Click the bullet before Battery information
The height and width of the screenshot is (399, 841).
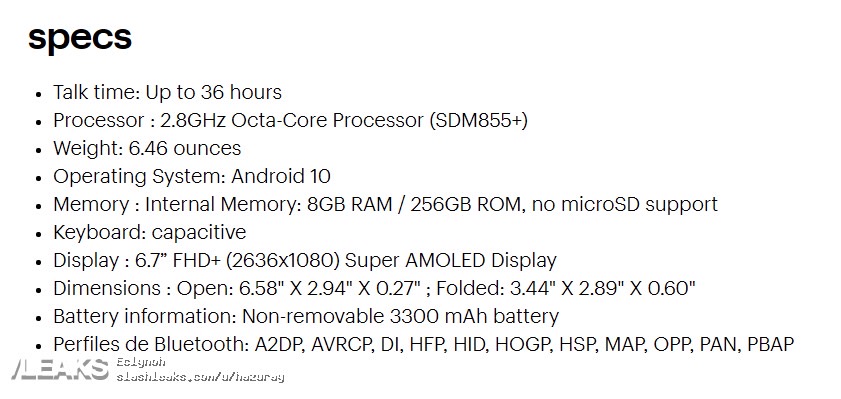[38, 317]
